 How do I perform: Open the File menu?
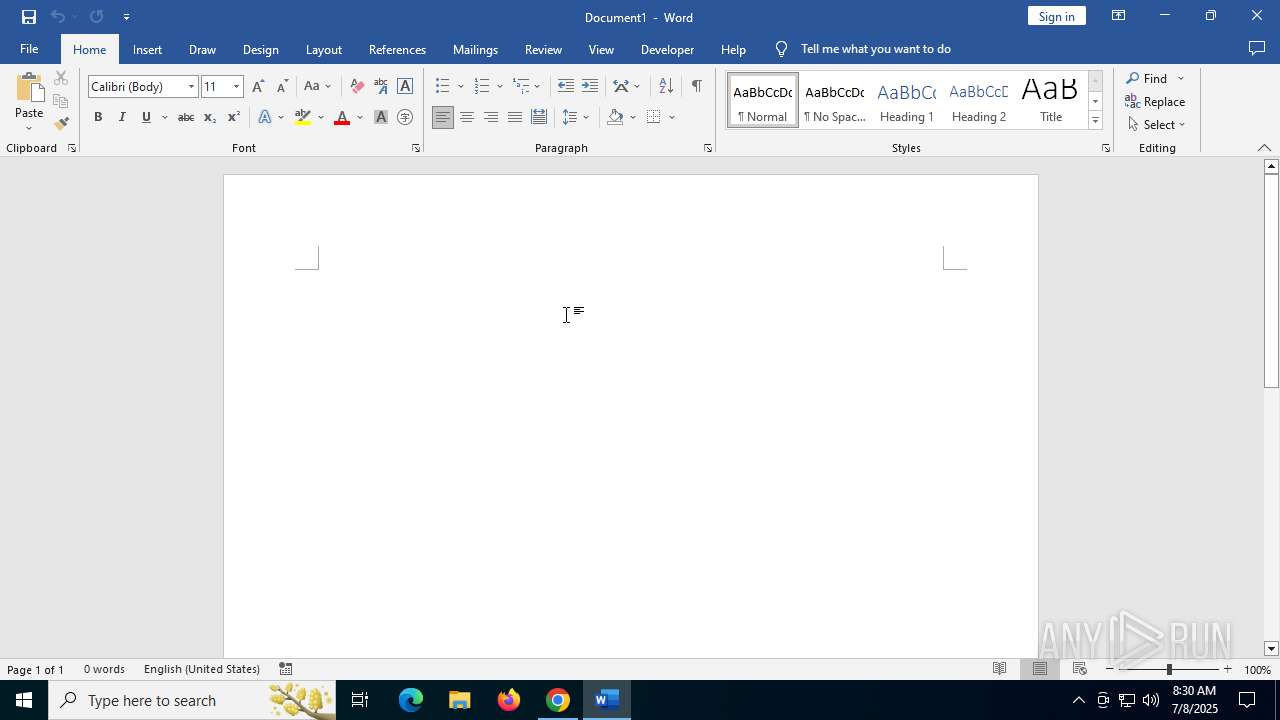[29, 49]
